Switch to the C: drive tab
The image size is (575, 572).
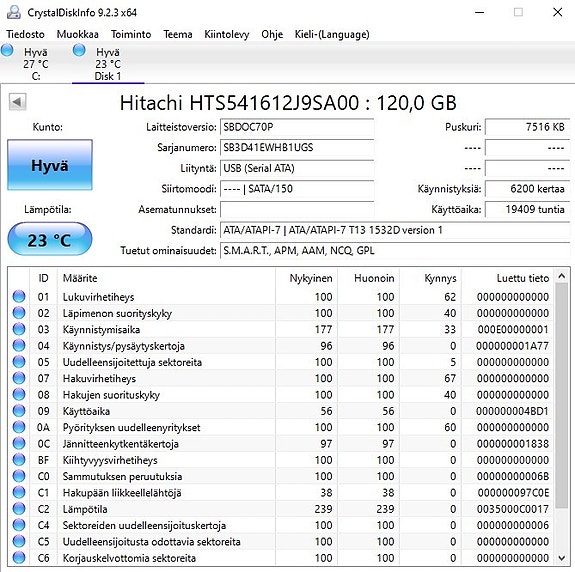click(36, 63)
